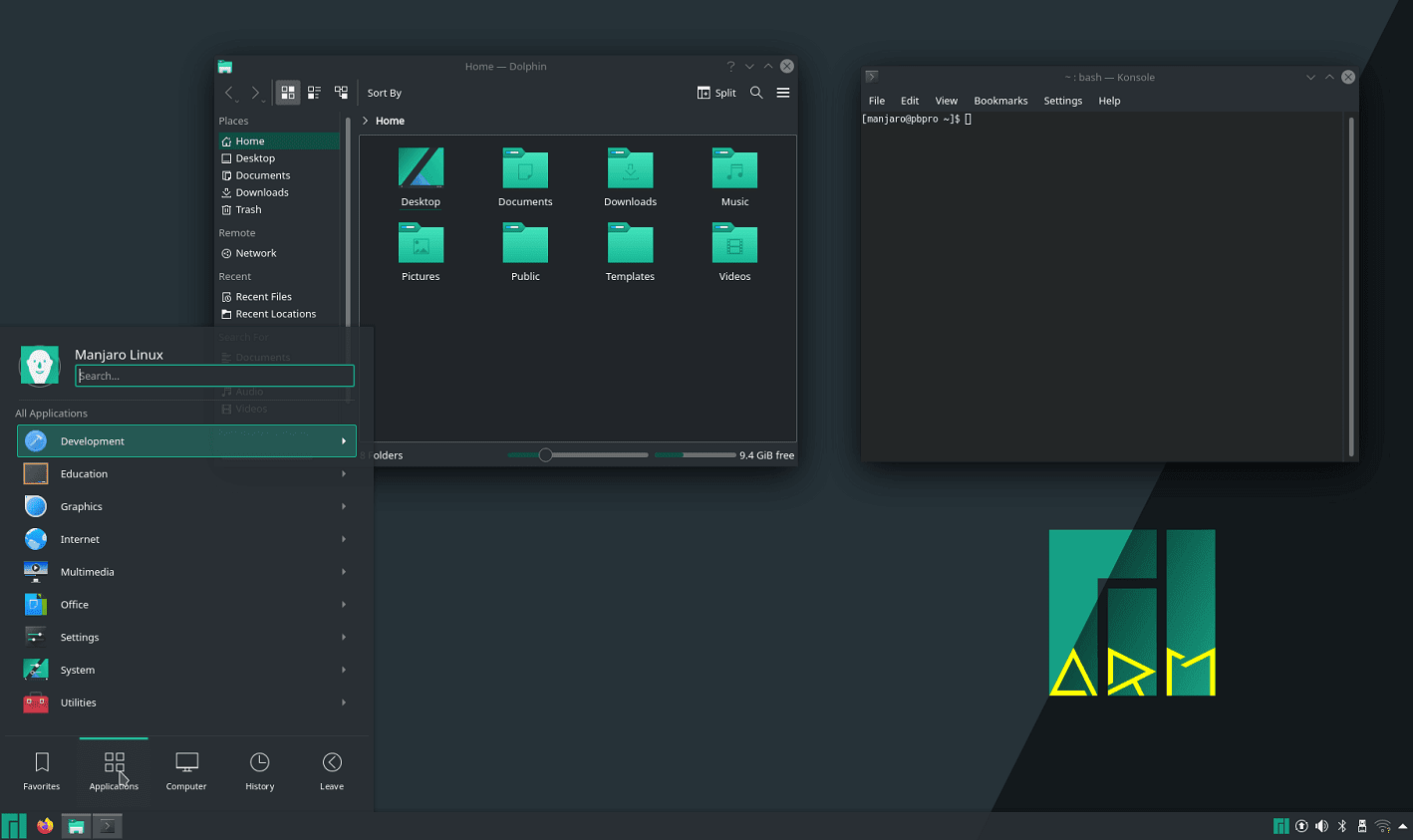Viewport: 1413px width, 840px height.
Task: Open the Leave launcher tab
Action: click(332, 771)
